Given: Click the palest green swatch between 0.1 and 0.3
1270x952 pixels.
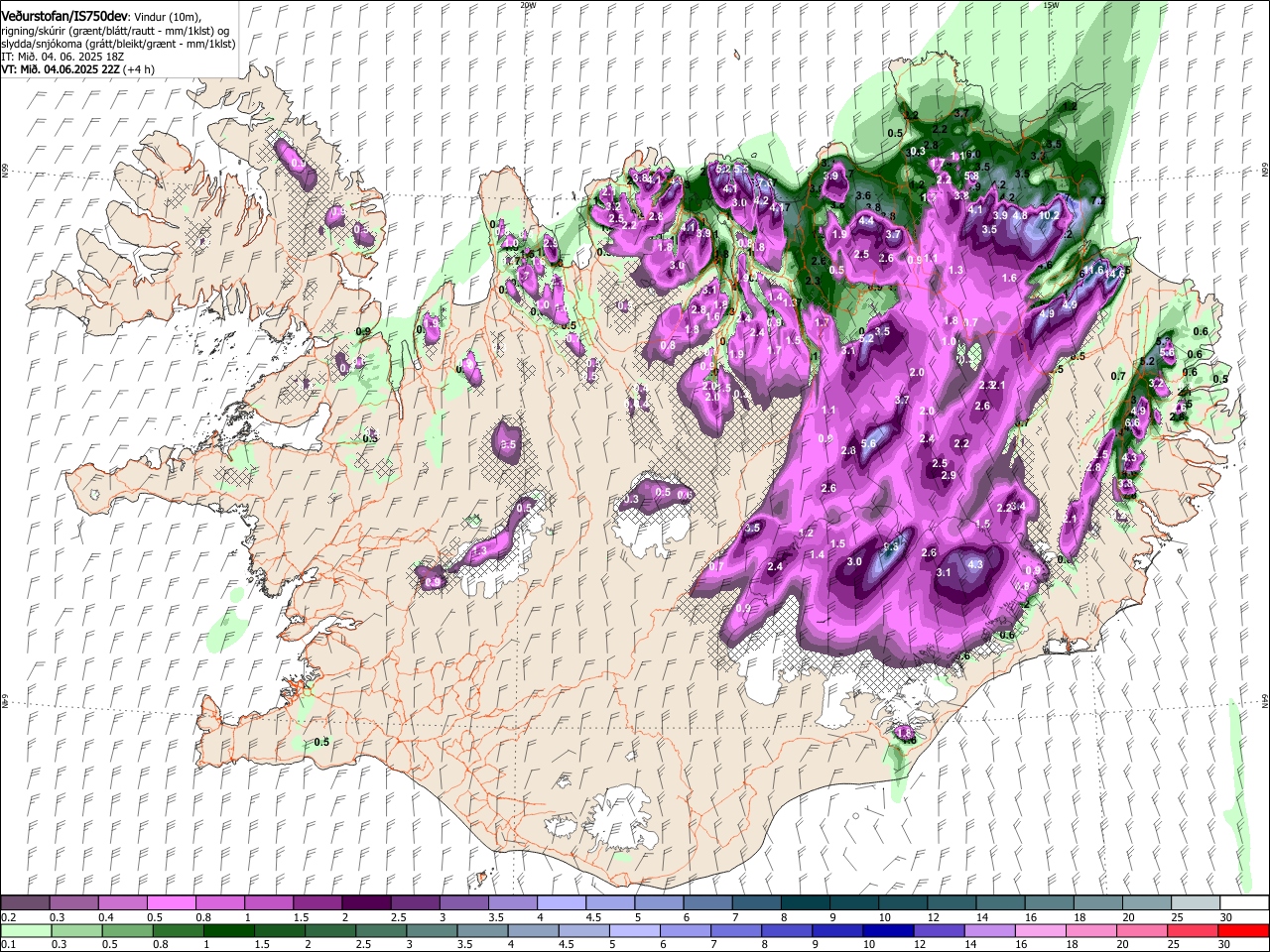Looking at the screenshot, I should [x=26, y=930].
